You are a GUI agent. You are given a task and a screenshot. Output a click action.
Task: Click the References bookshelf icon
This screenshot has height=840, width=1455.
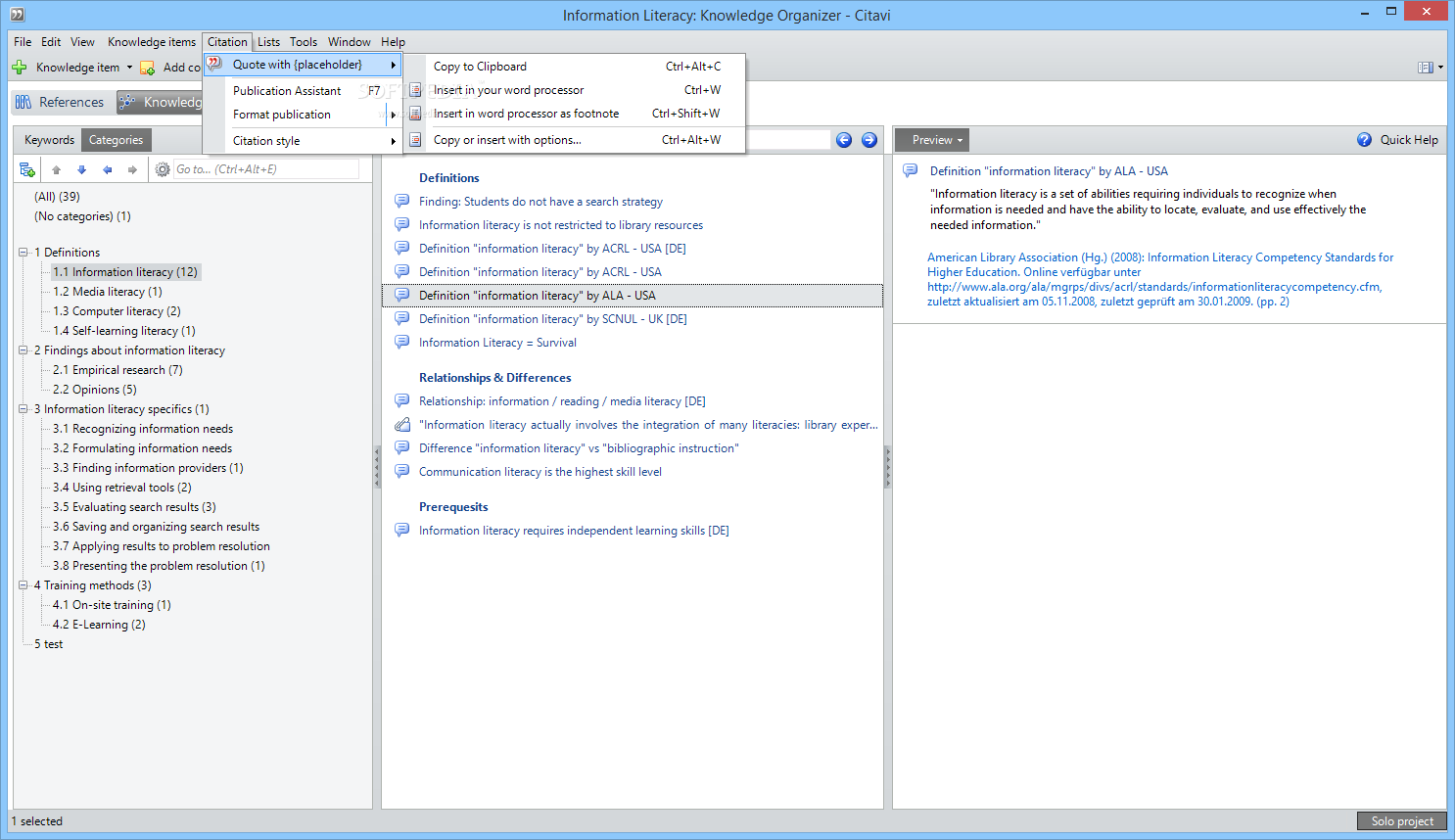pos(23,102)
